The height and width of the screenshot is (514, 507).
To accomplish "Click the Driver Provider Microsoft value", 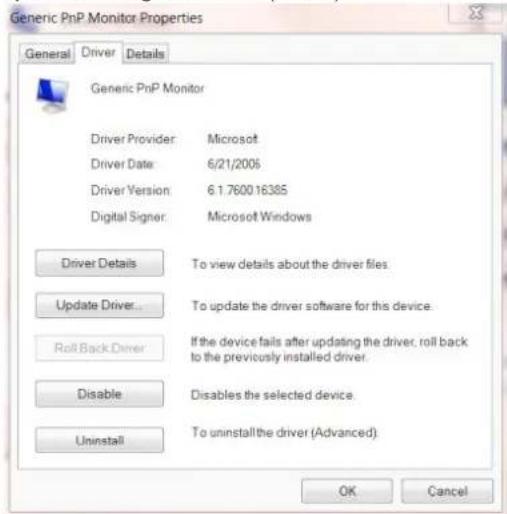I will (232, 139).
